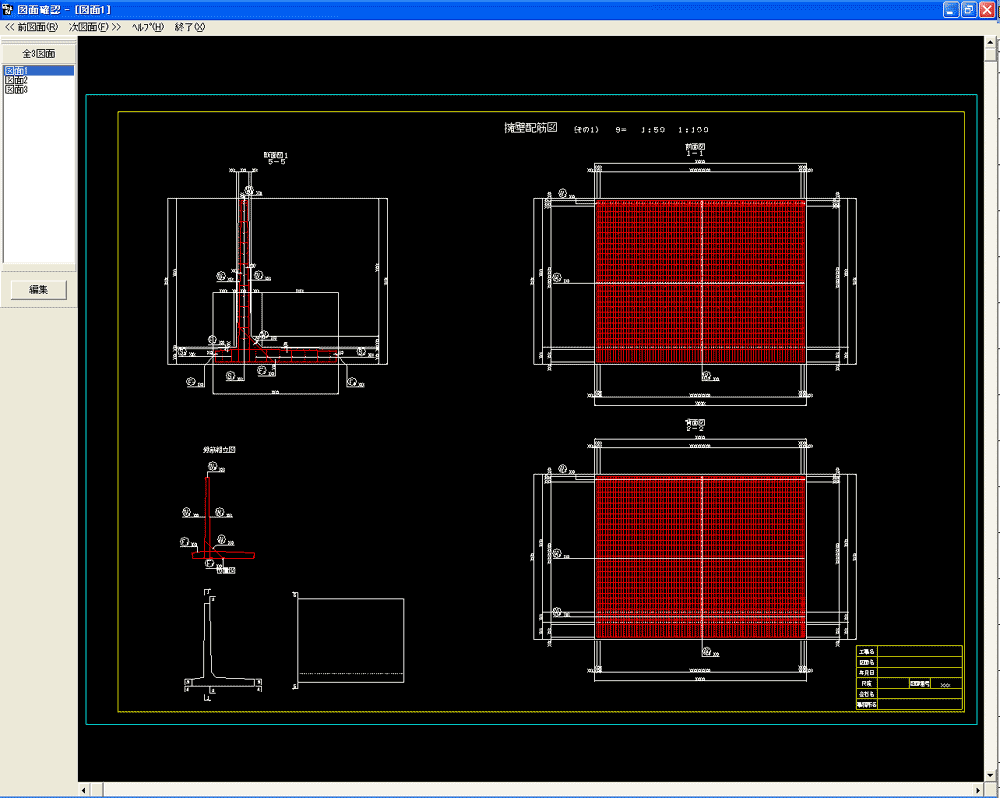This screenshot has width=1000, height=798.
Task: Close the 図面確認 window
Action: coord(987,9)
